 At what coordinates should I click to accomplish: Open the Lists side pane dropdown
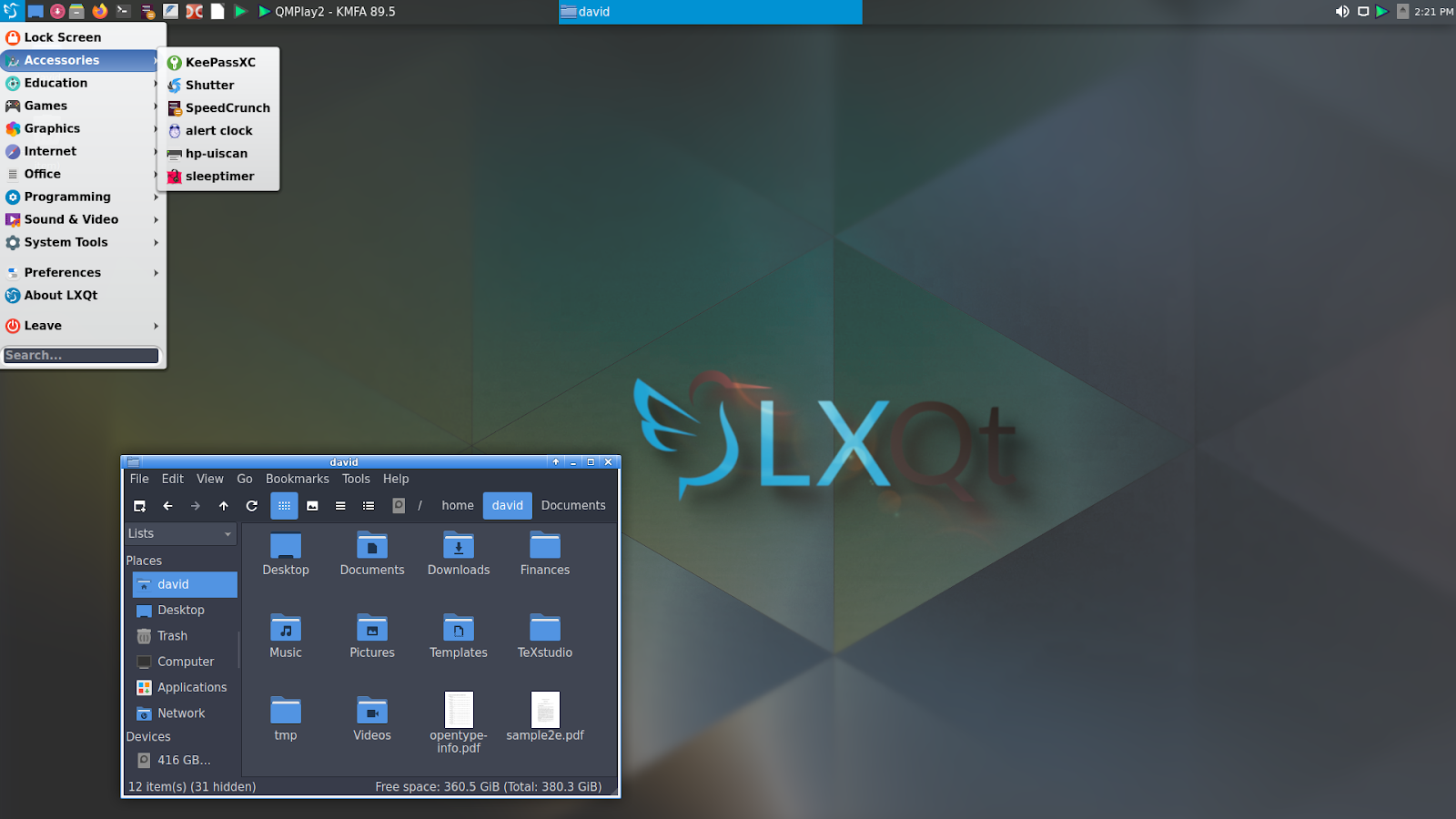[x=180, y=534]
